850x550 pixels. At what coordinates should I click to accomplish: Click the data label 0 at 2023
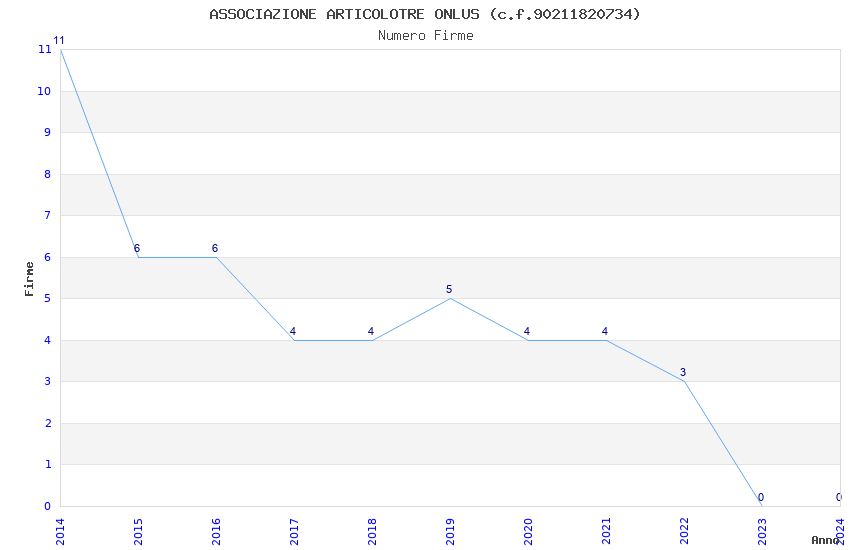tap(761, 497)
